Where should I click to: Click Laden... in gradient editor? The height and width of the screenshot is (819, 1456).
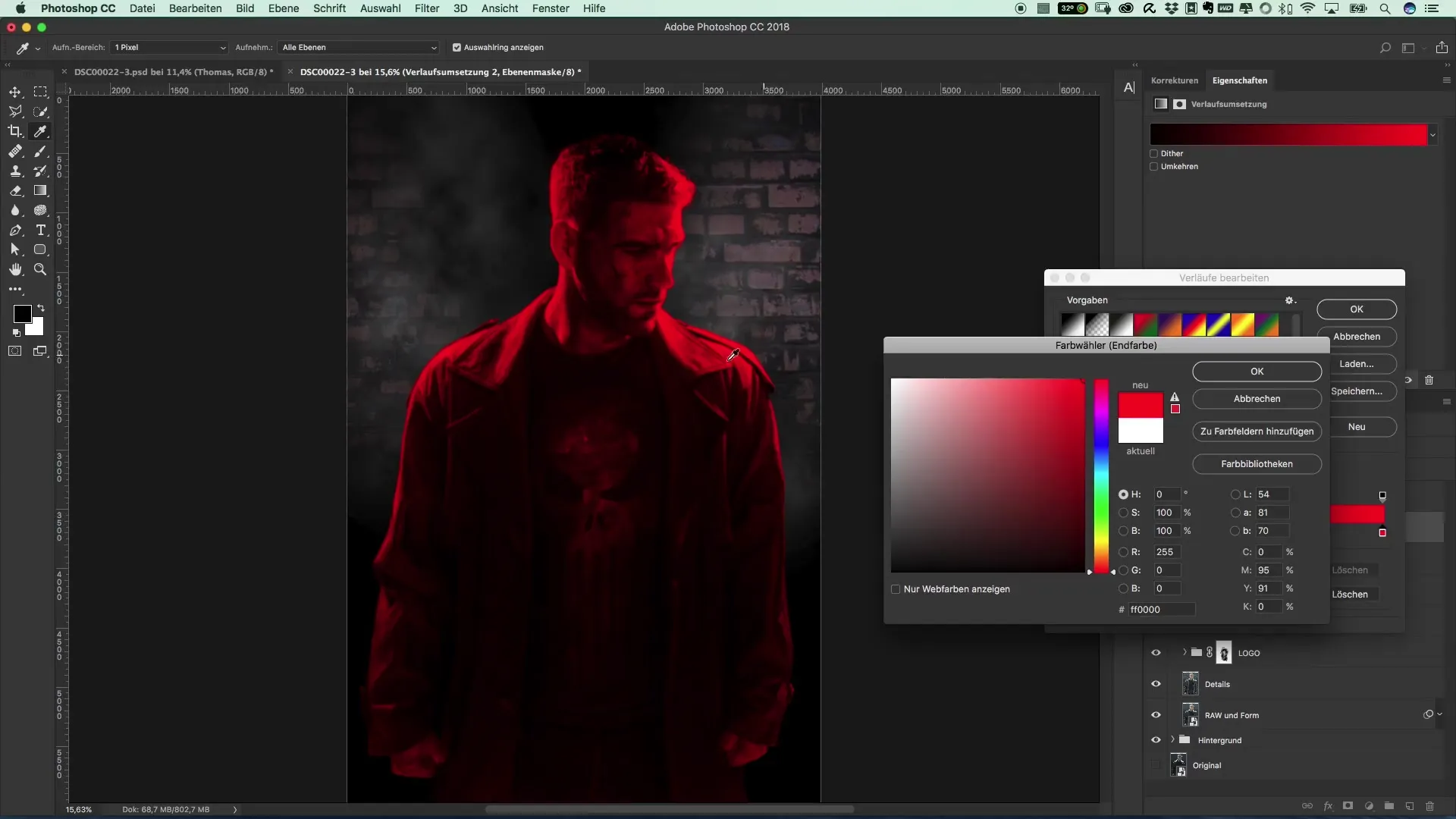[1357, 364]
